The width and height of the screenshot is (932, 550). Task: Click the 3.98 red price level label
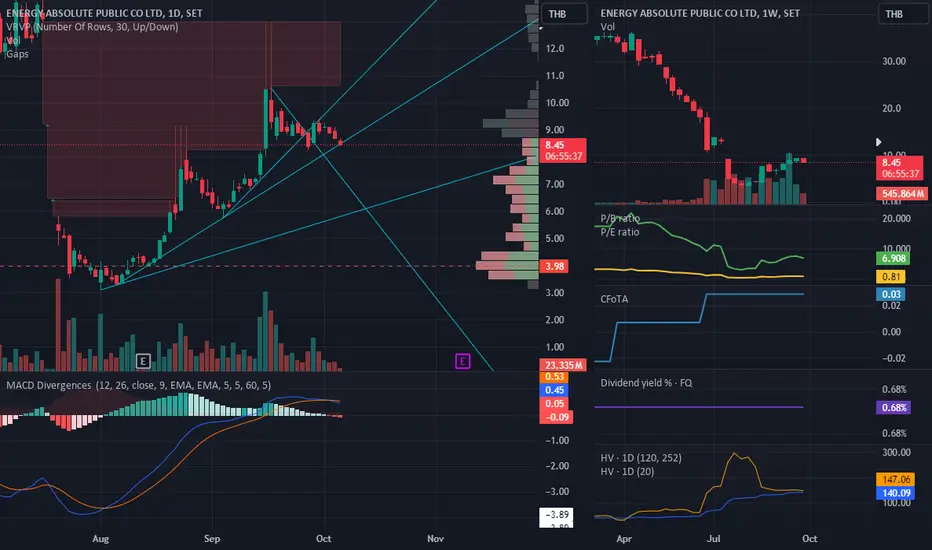tap(554, 266)
